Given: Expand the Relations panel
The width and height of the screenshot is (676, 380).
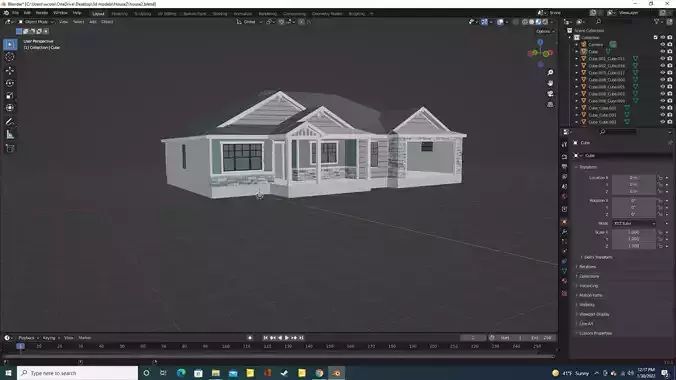Looking at the screenshot, I should click(x=586, y=267).
